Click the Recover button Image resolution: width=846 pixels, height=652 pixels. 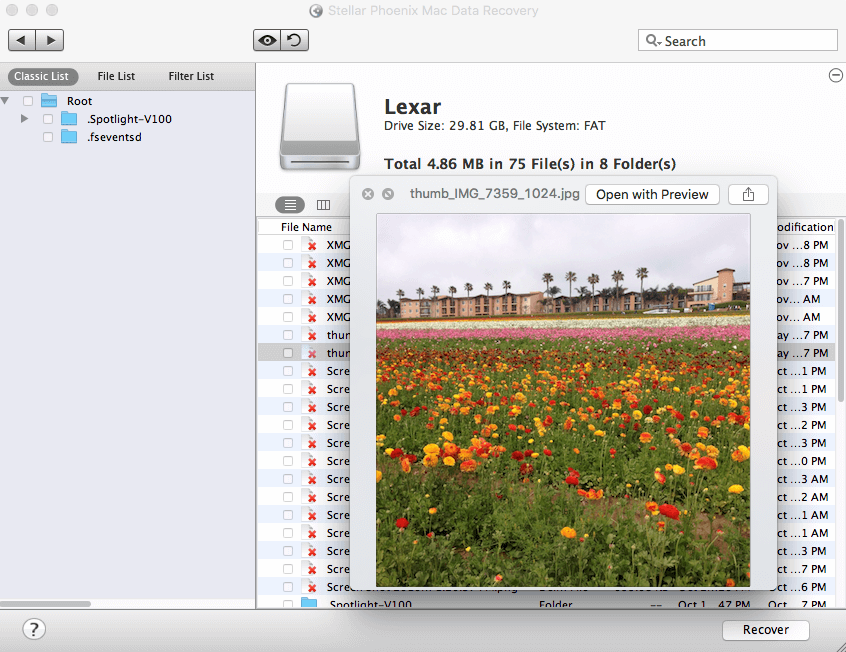point(766,630)
